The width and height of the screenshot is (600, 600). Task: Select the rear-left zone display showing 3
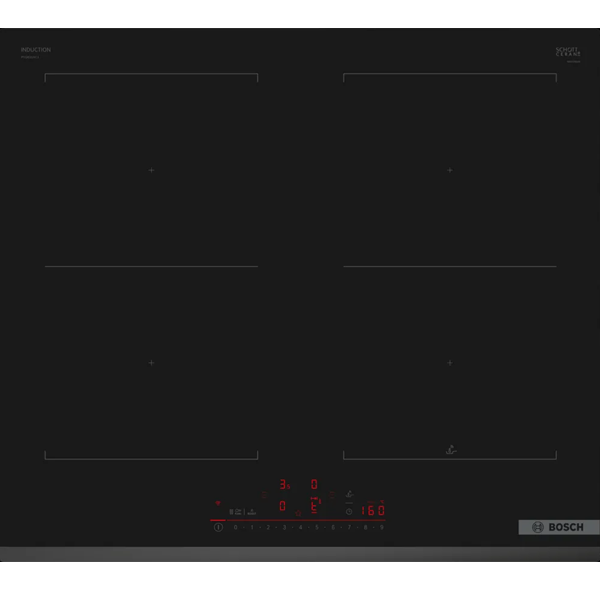tap(283, 483)
